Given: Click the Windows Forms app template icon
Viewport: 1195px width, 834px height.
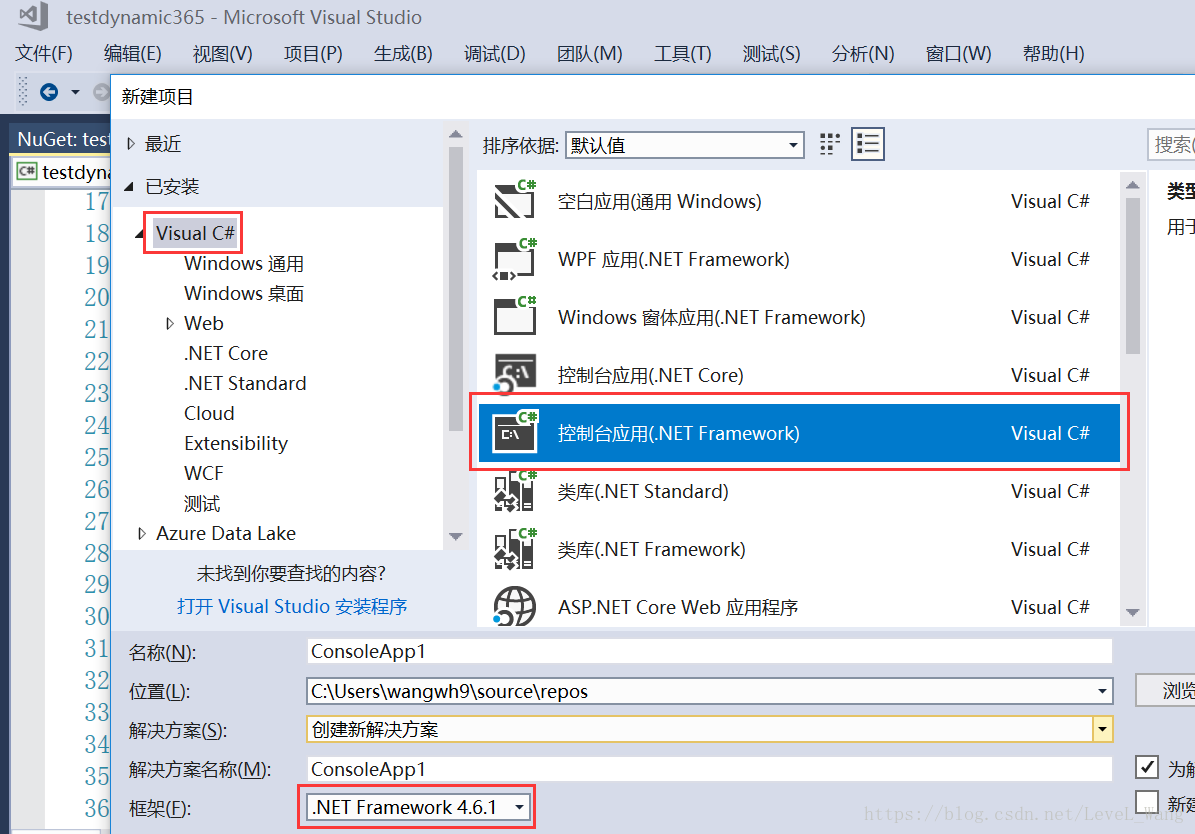Looking at the screenshot, I should (515, 317).
